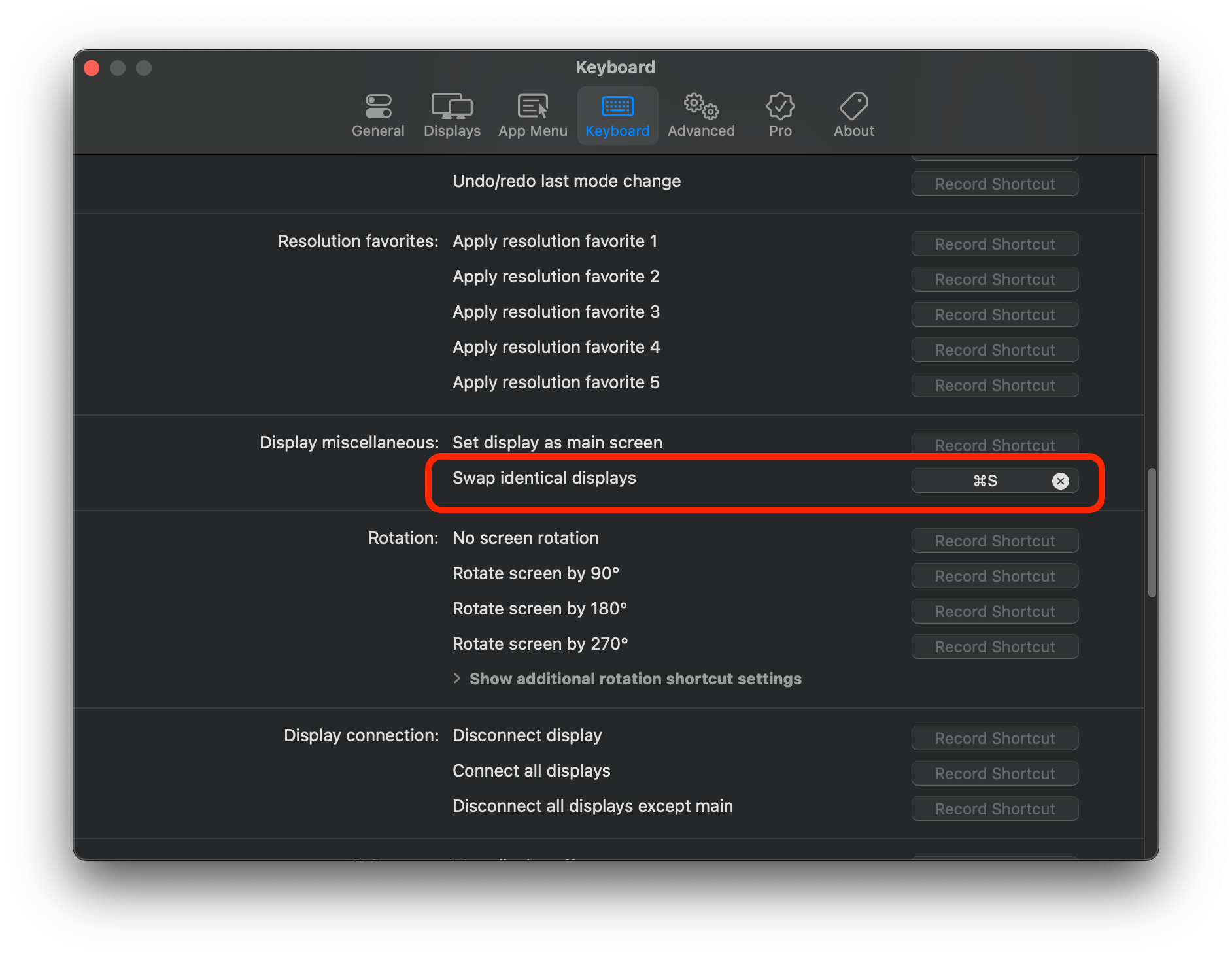
Task: Record shortcut for Apply resolution favorite 3
Action: point(994,314)
